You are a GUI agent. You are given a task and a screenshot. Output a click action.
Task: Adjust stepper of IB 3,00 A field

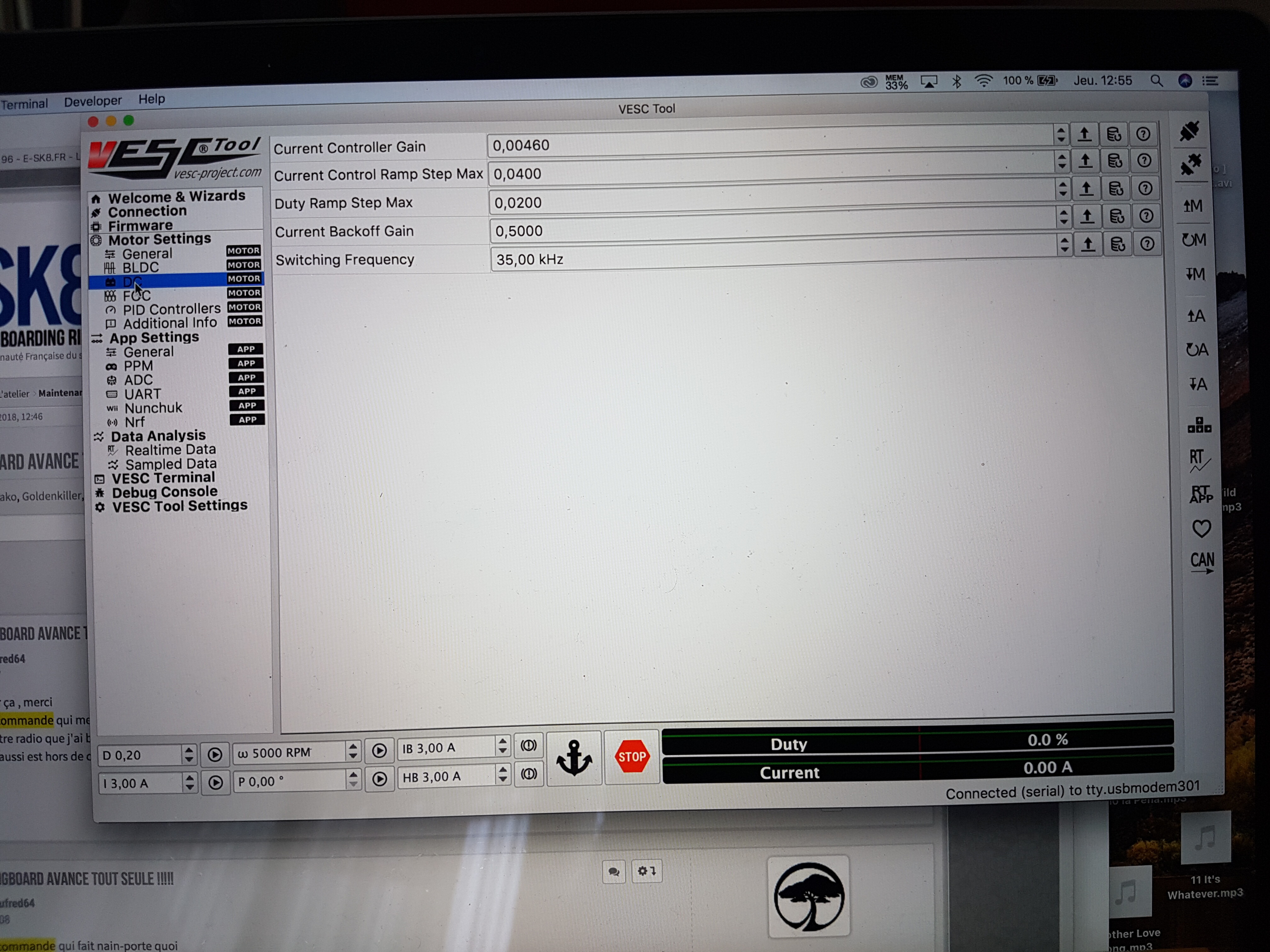(502, 746)
